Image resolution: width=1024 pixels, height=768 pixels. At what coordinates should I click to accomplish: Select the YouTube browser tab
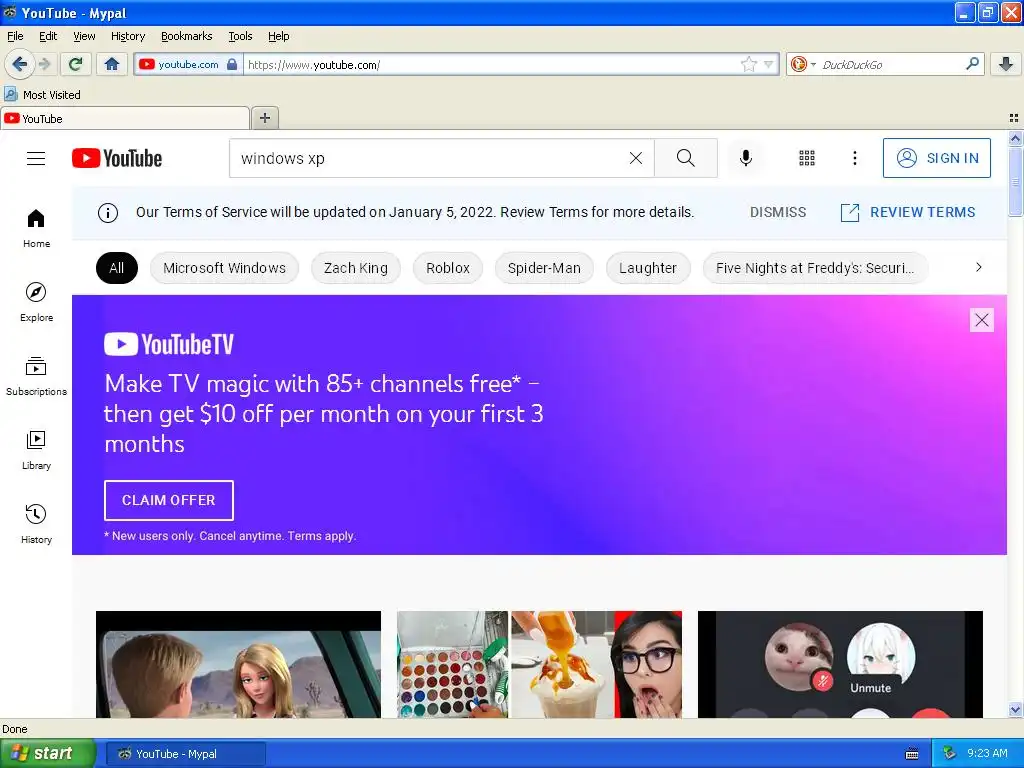pos(125,118)
